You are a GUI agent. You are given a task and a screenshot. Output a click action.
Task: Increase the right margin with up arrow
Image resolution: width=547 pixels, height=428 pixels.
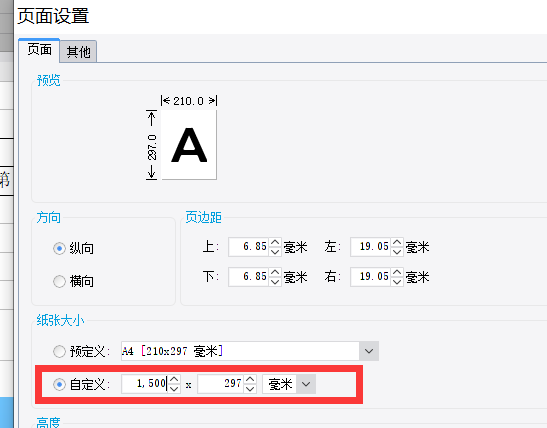pos(397,272)
